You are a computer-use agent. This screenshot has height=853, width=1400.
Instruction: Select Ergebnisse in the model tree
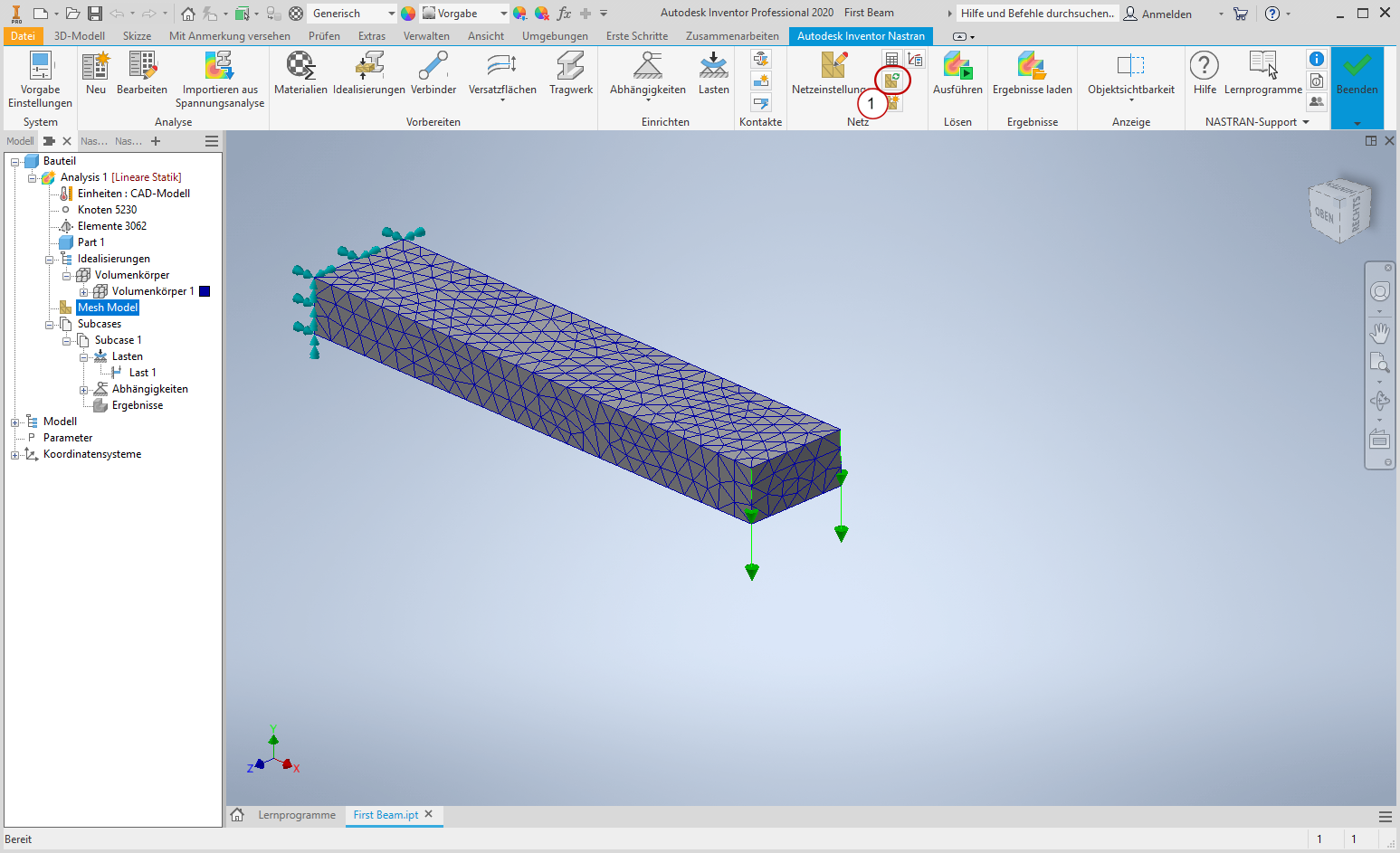pos(138,405)
